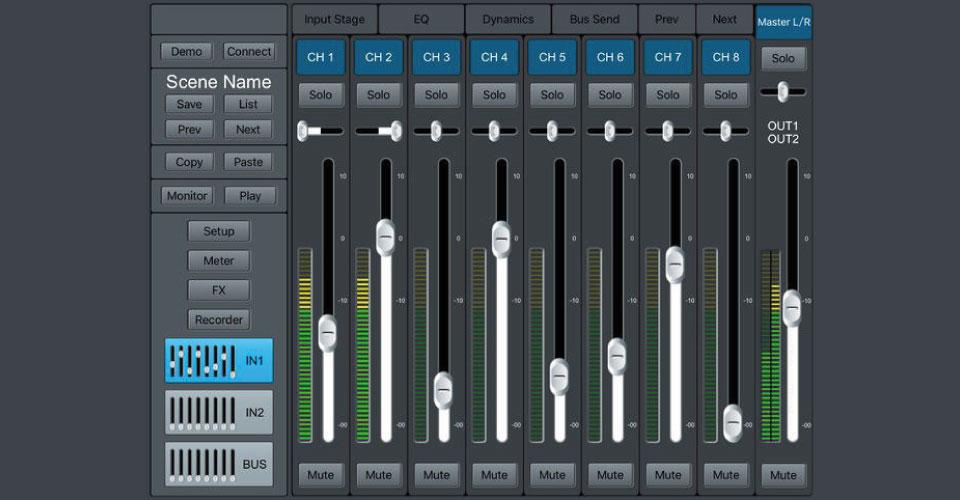Viewport: 960px width, 500px height.
Task: Click the CH 2 volume fader handle
Action: click(387, 237)
